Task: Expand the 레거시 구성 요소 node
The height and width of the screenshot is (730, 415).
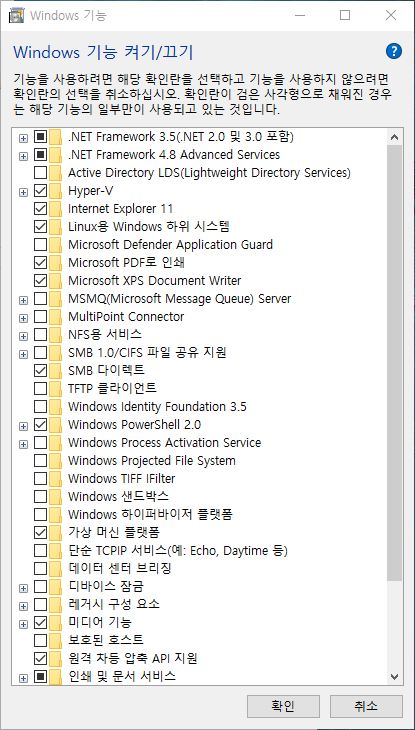Action: click(23, 606)
